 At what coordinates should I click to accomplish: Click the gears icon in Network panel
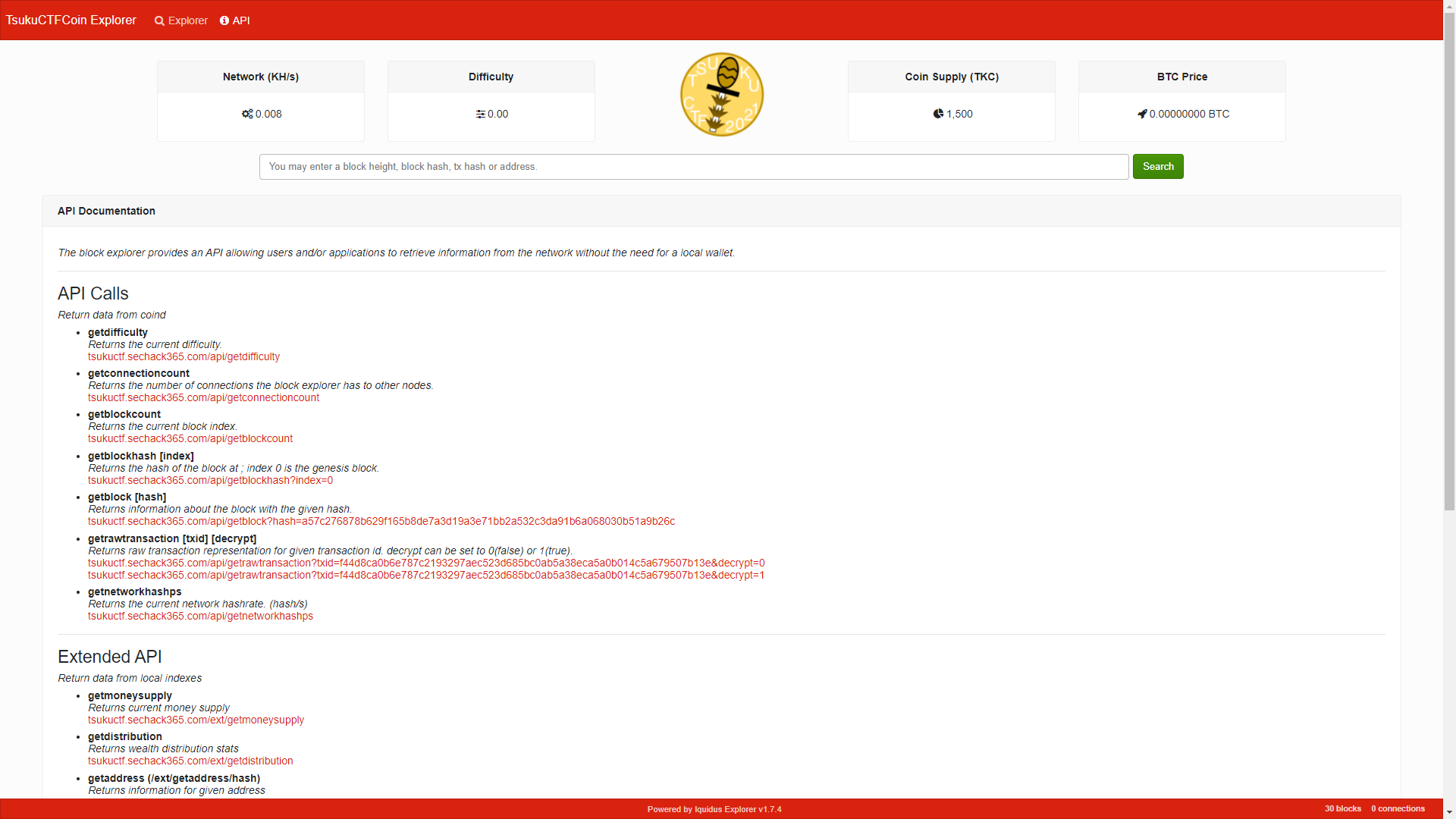pos(247,114)
